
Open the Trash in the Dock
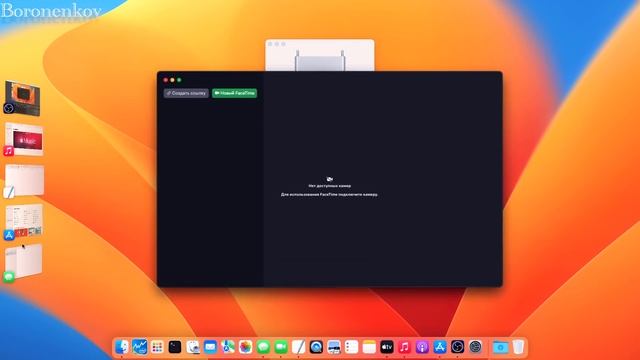pyautogui.click(x=518, y=347)
